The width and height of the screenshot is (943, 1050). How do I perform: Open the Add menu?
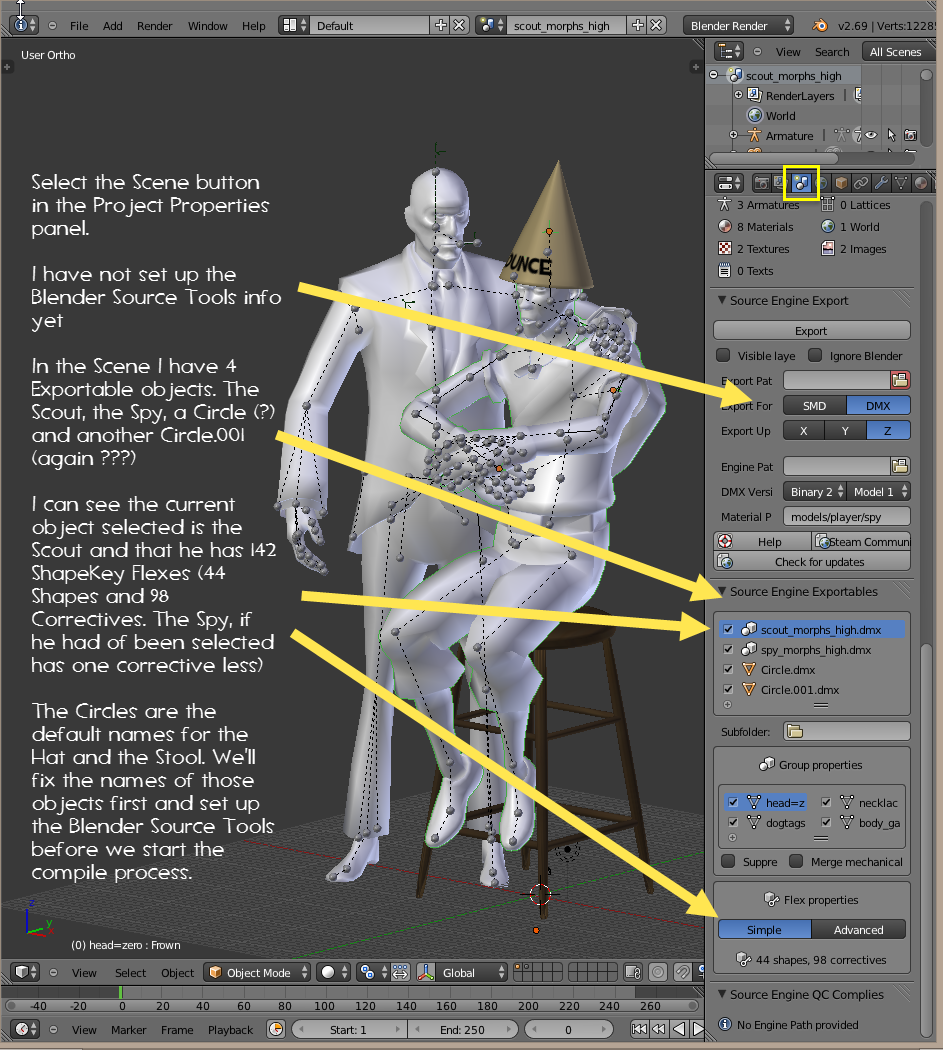click(x=113, y=25)
